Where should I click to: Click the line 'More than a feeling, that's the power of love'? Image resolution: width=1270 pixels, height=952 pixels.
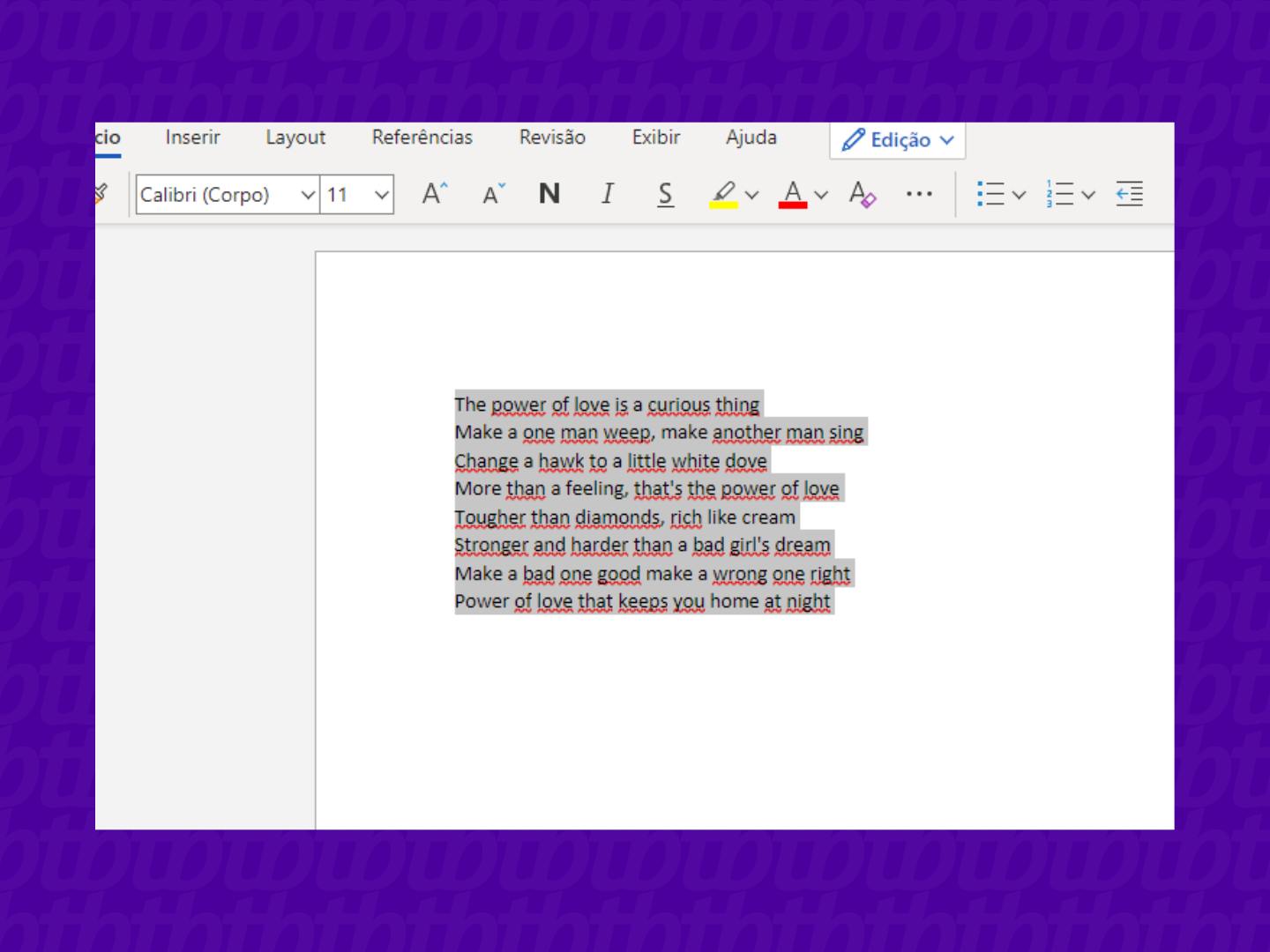pos(646,489)
